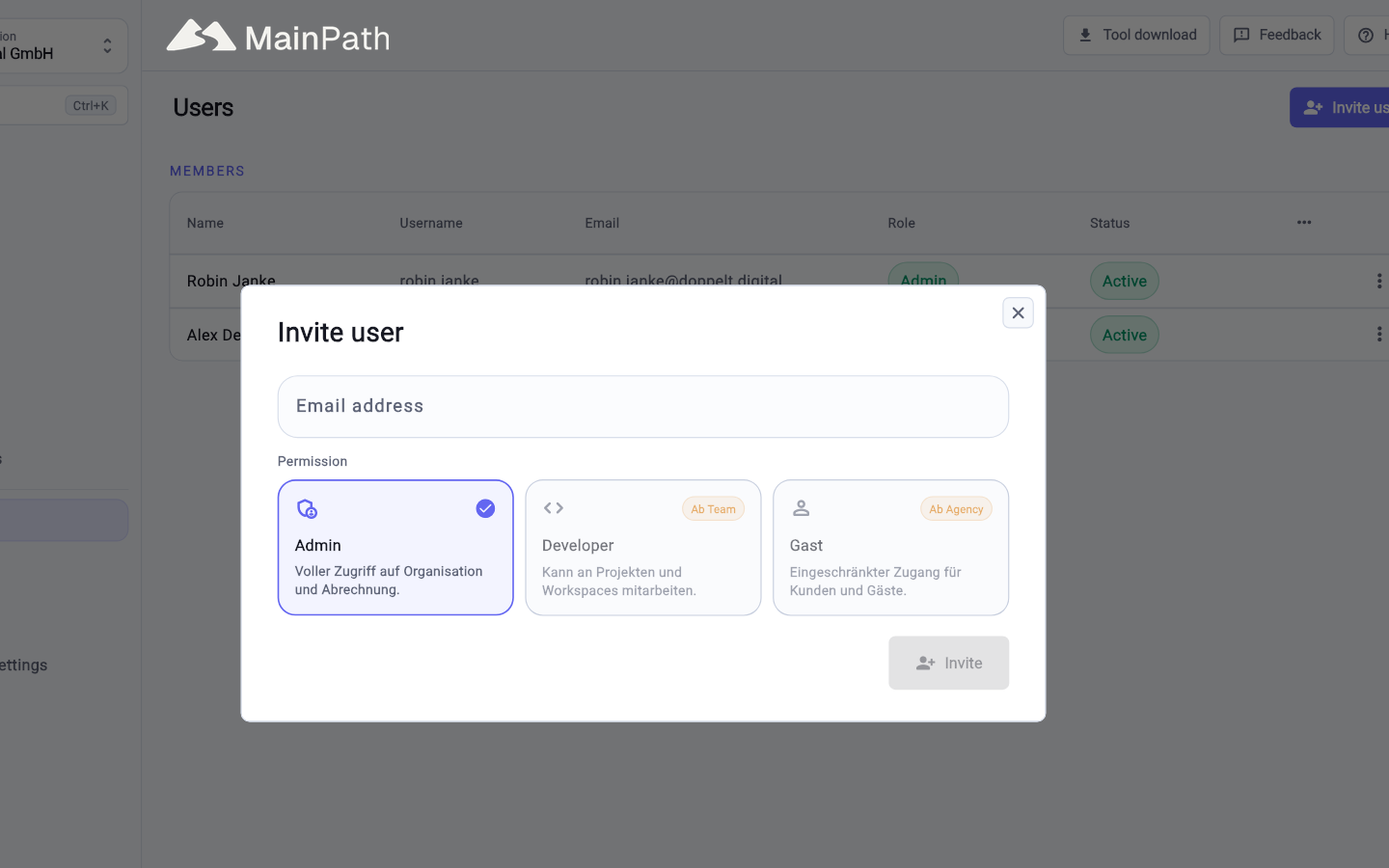The height and width of the screenshot is (868, 1389).
Task: Click the MainPath logo
Action: click(278, 37)
